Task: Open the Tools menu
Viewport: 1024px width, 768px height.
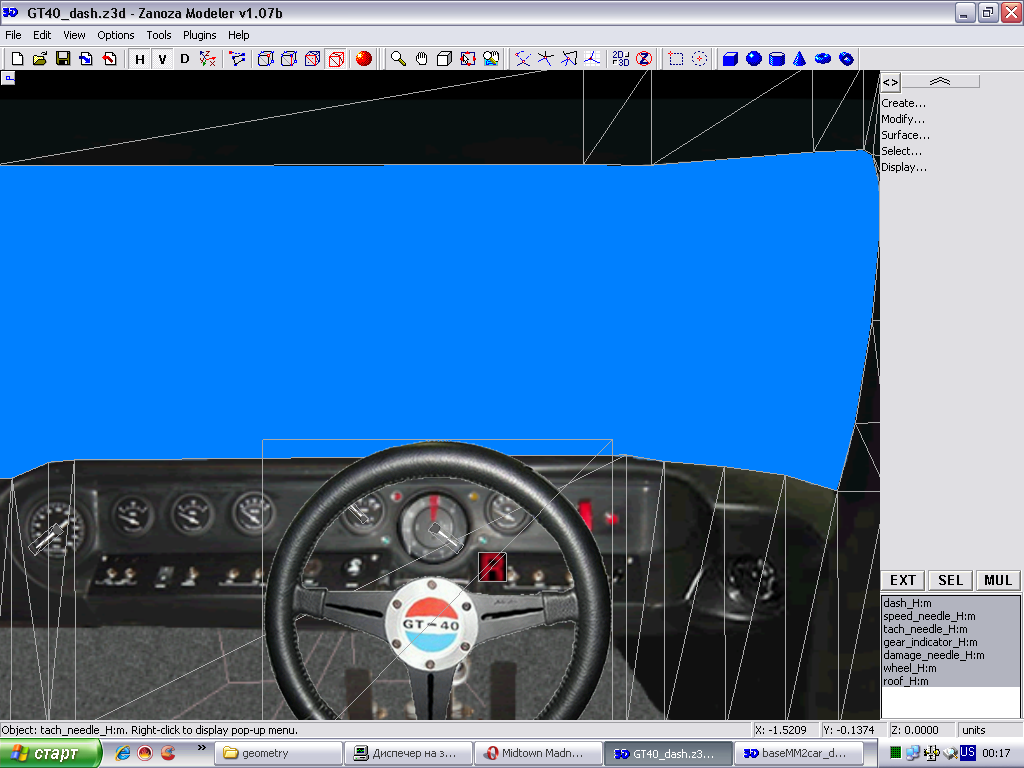Action: (x=159, y=35)
